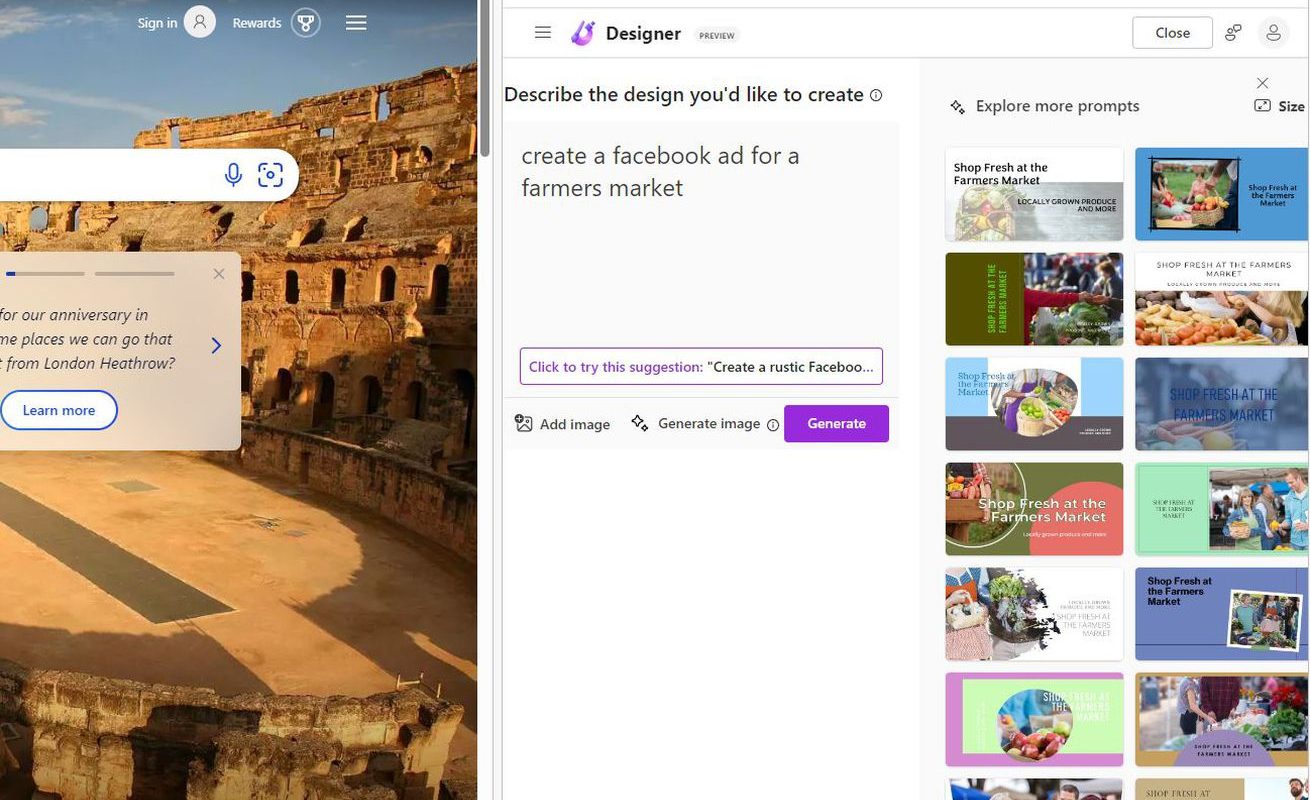
Task: Open the Designer account profile icon
Action: tap(1273, 33)
